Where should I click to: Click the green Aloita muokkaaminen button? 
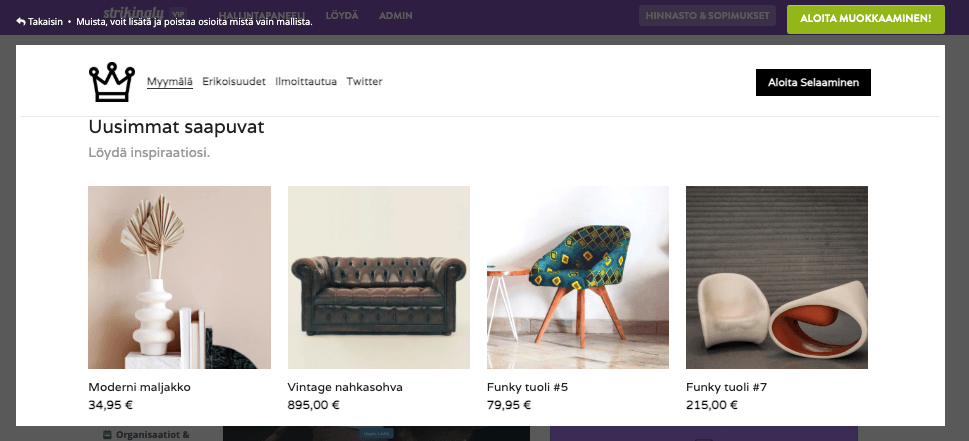pos(866,18)
